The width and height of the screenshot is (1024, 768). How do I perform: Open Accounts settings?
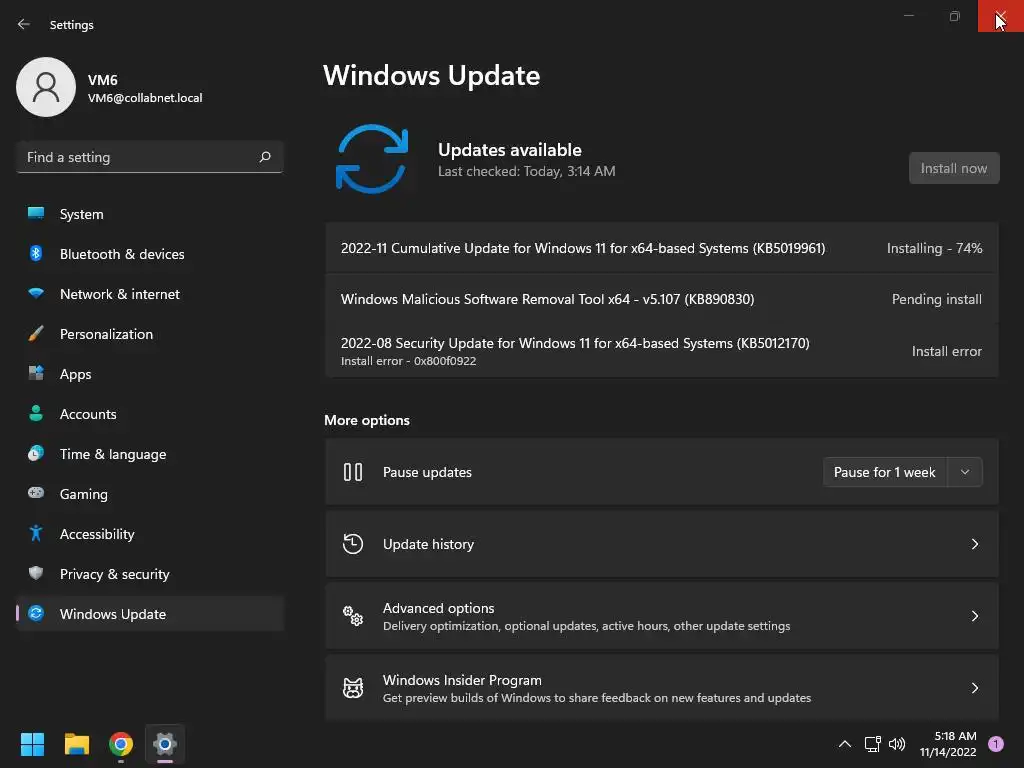click(x=150, y=413)
